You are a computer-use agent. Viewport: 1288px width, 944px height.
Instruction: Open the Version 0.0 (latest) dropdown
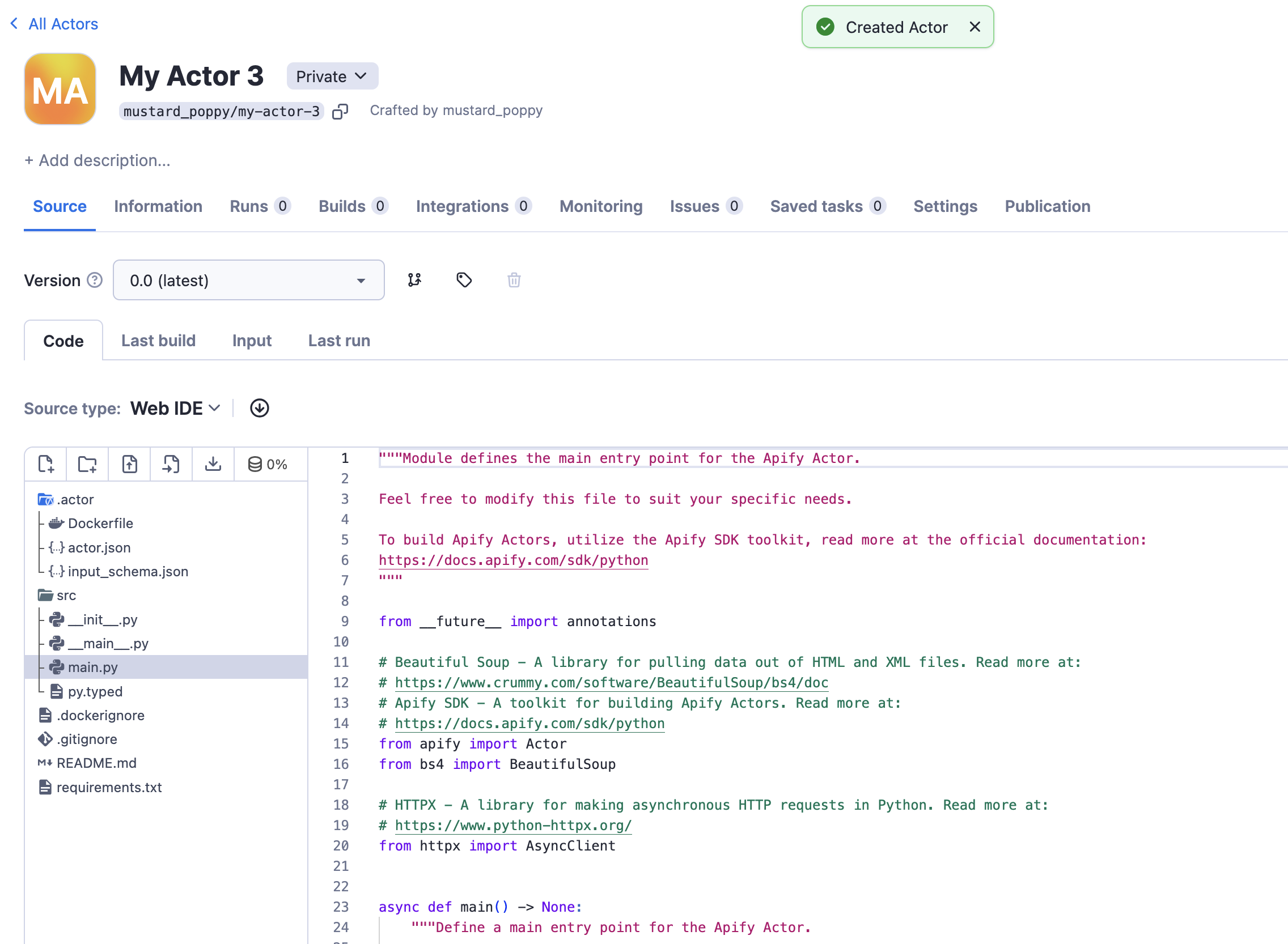pyautogui.click(x=249, y=280)
